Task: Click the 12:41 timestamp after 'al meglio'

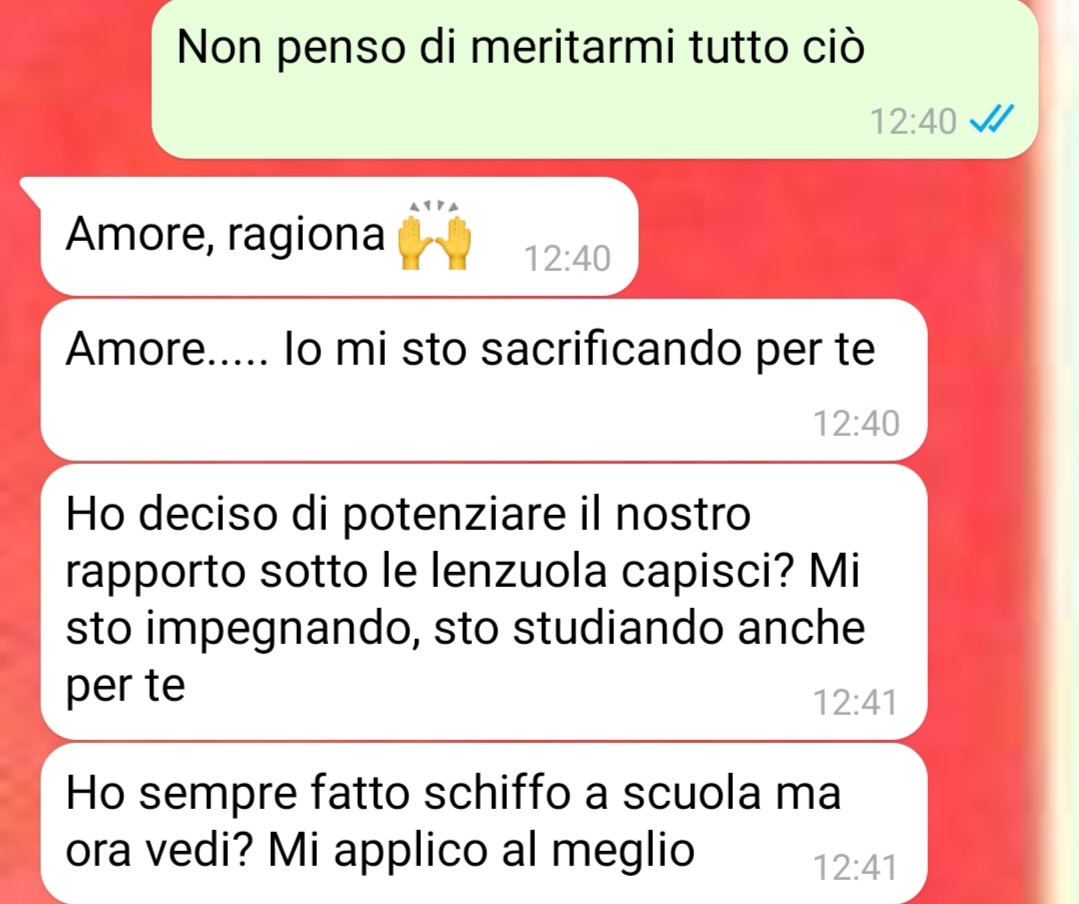Action: (x=855, y=867)
